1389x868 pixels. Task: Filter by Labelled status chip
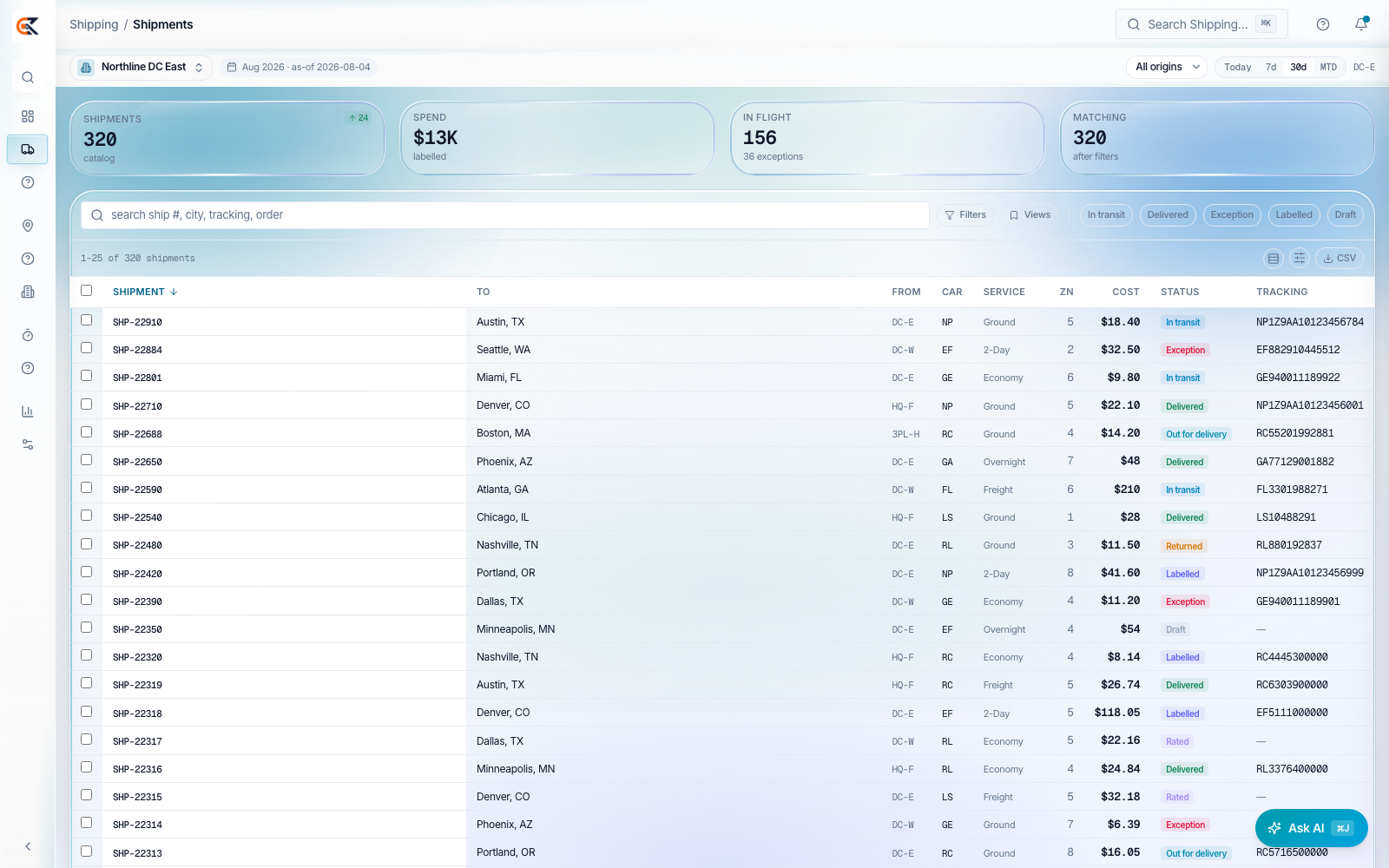point(1294,215)
